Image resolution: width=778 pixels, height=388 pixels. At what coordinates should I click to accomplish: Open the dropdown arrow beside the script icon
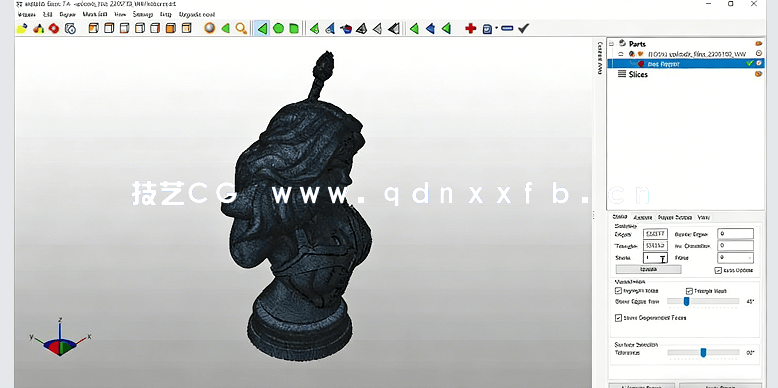tap(497, 29)
